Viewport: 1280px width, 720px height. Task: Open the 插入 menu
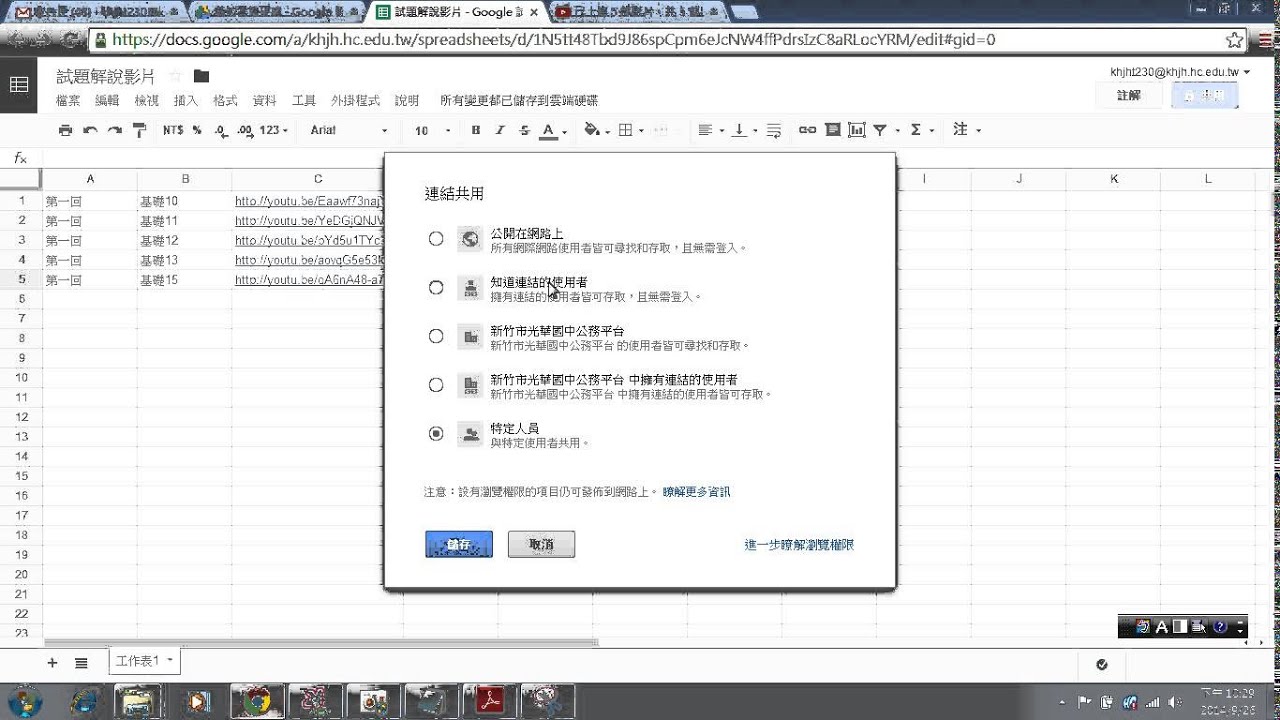(186, 101)
